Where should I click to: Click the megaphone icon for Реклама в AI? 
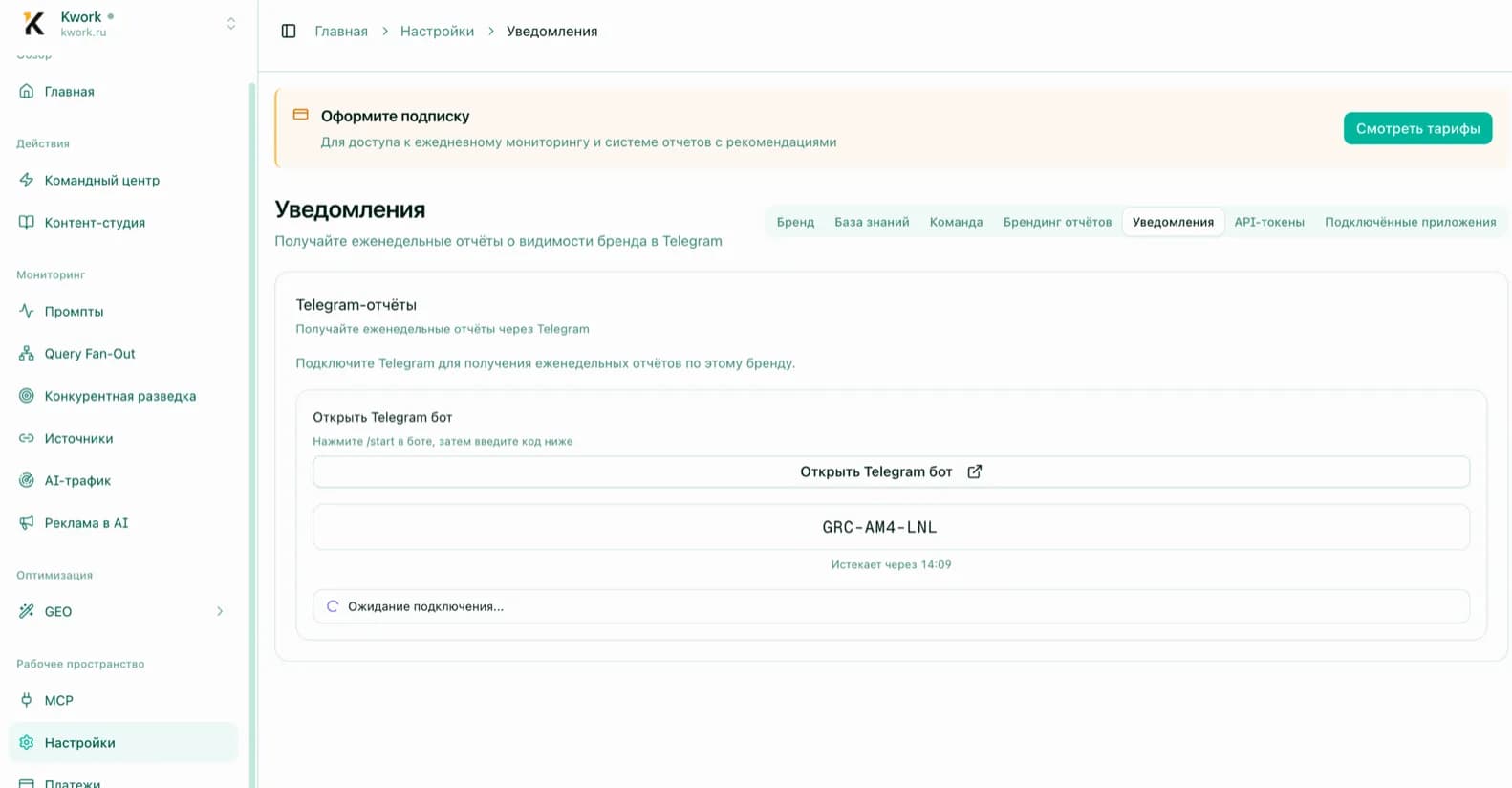point(27,523)
